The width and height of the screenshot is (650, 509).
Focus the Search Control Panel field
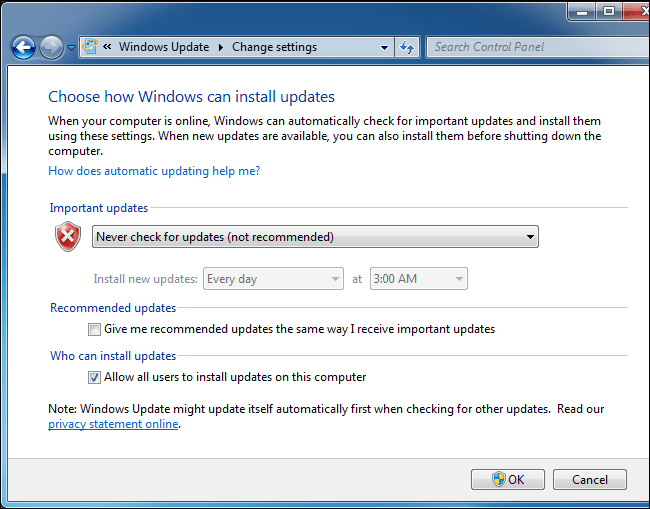tap(538, 47)
